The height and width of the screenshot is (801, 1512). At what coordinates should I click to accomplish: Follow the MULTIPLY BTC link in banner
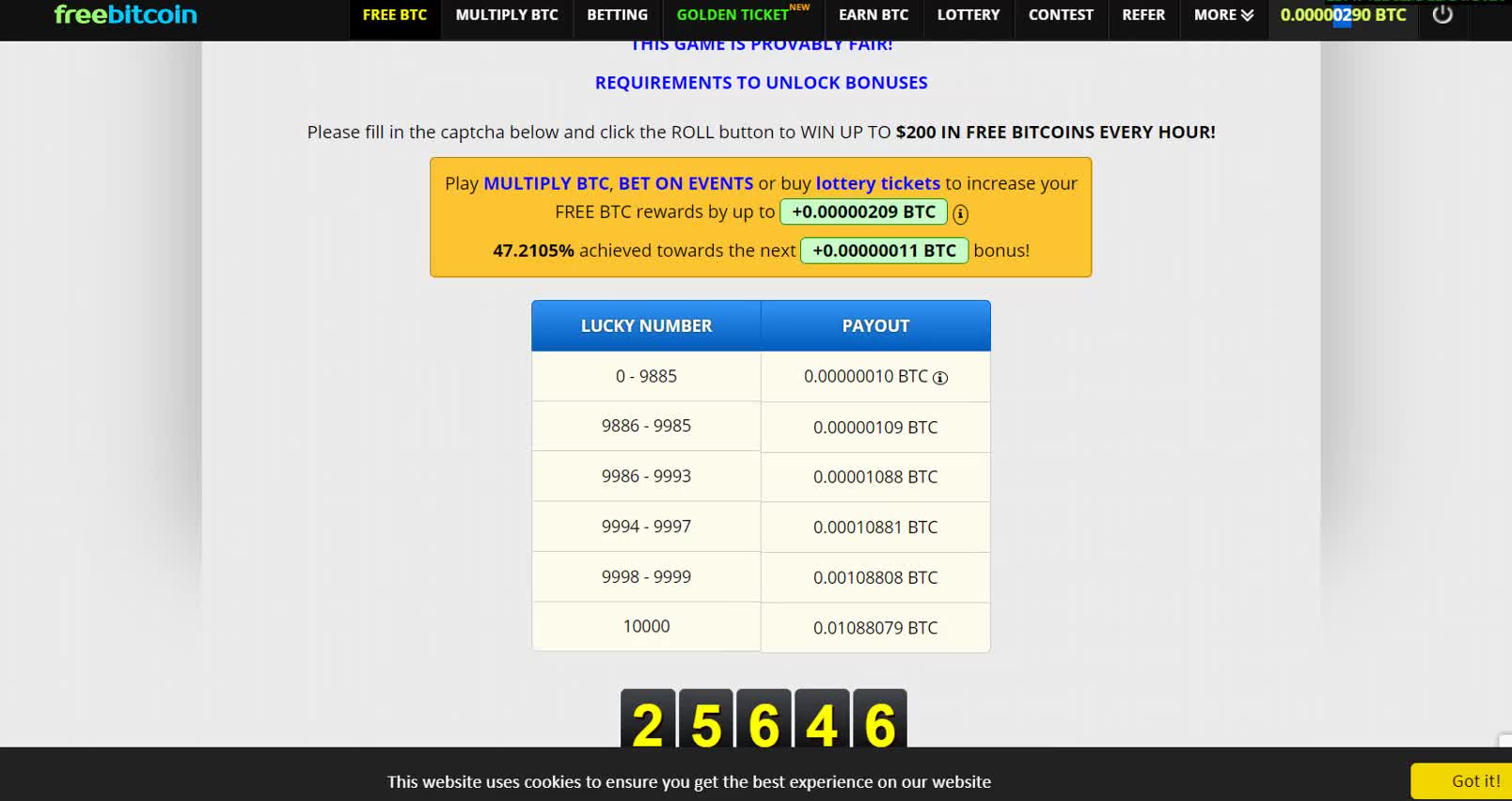coord(546,183)
